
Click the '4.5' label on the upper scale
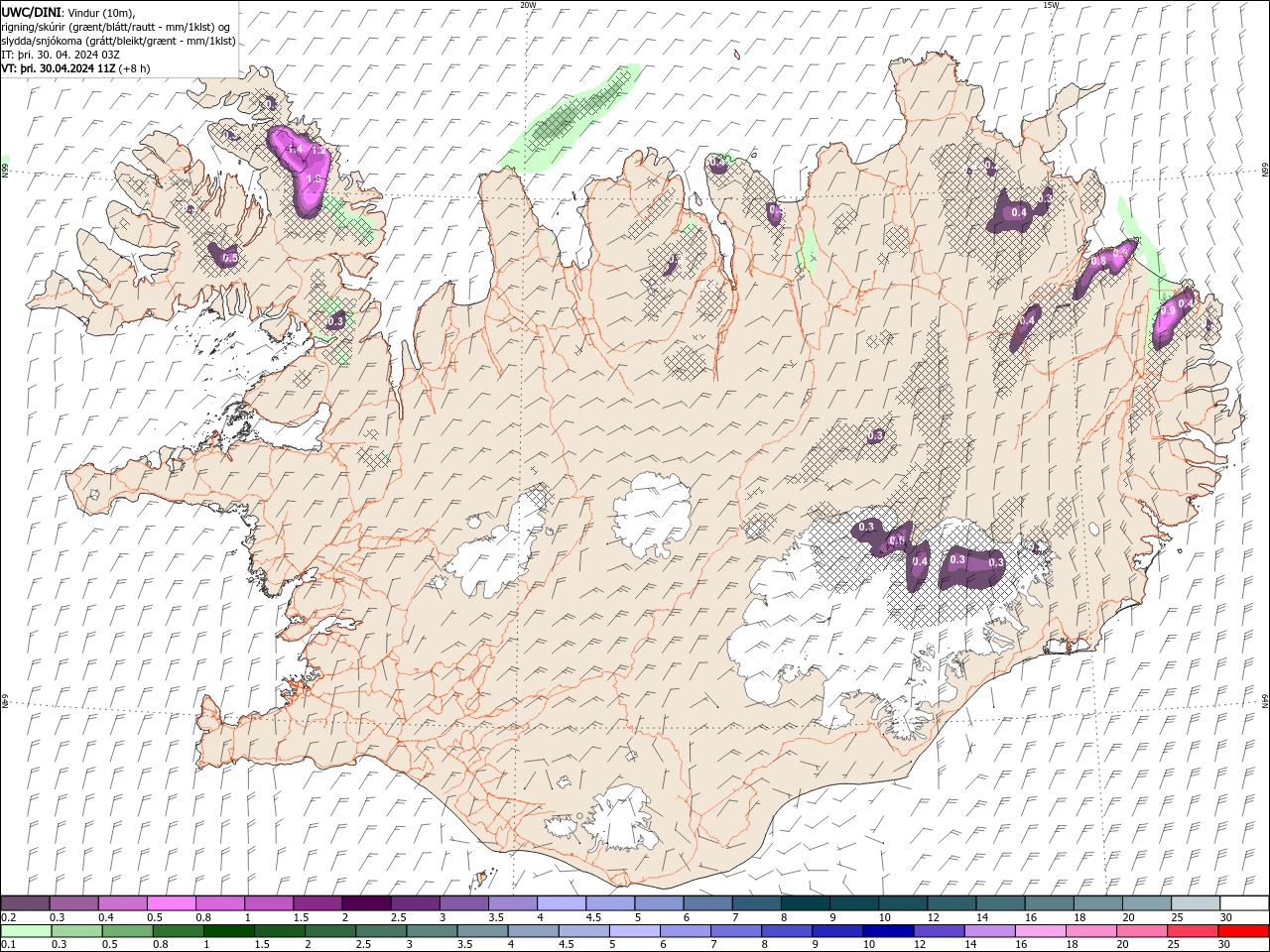pos(593,917)
